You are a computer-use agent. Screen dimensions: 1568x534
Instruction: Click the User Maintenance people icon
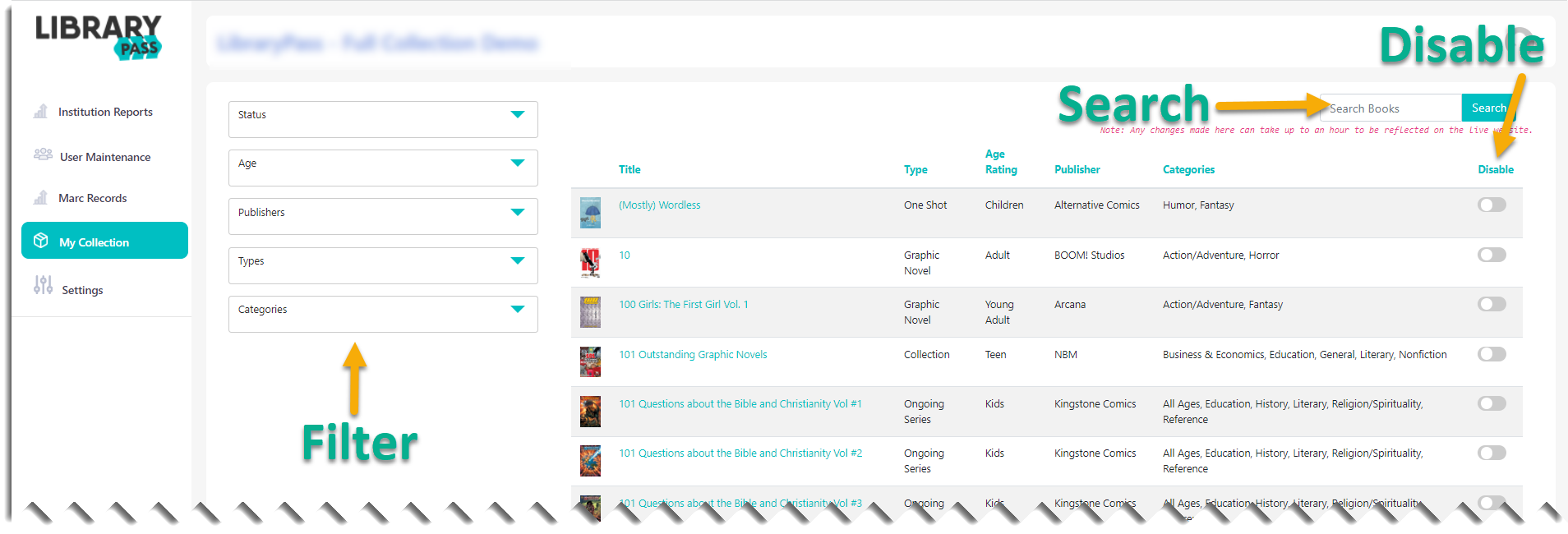coord(43,154)
